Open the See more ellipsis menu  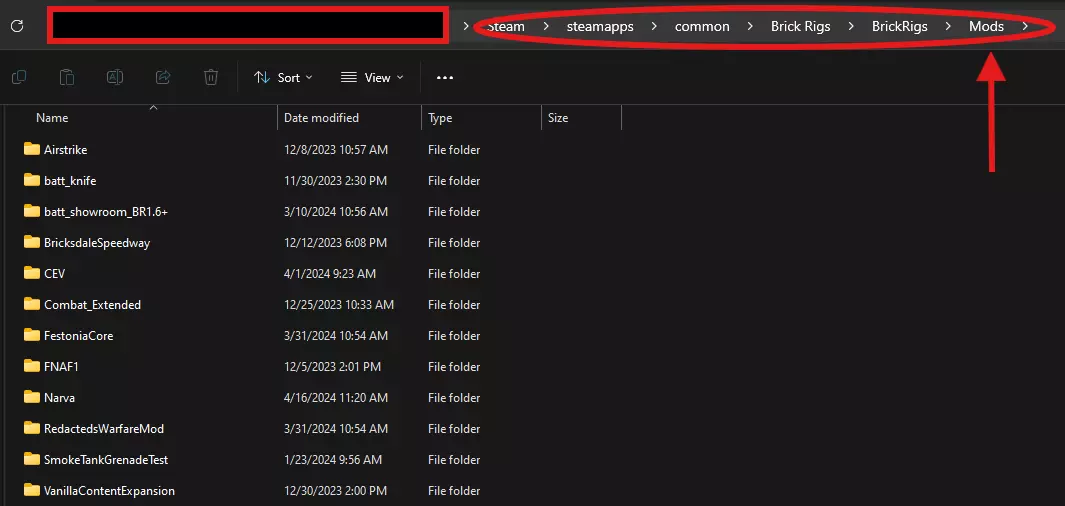coord(445,77)
